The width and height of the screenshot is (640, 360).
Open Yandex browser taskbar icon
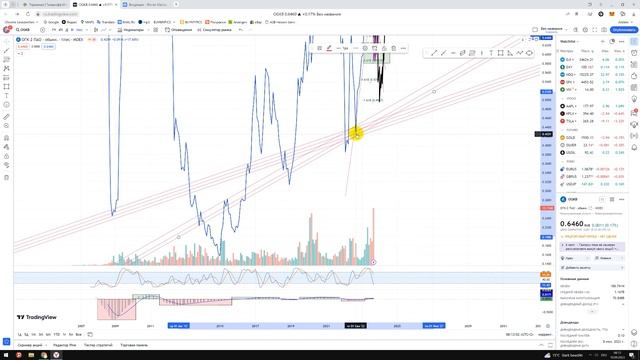click(x=56, y=355)
